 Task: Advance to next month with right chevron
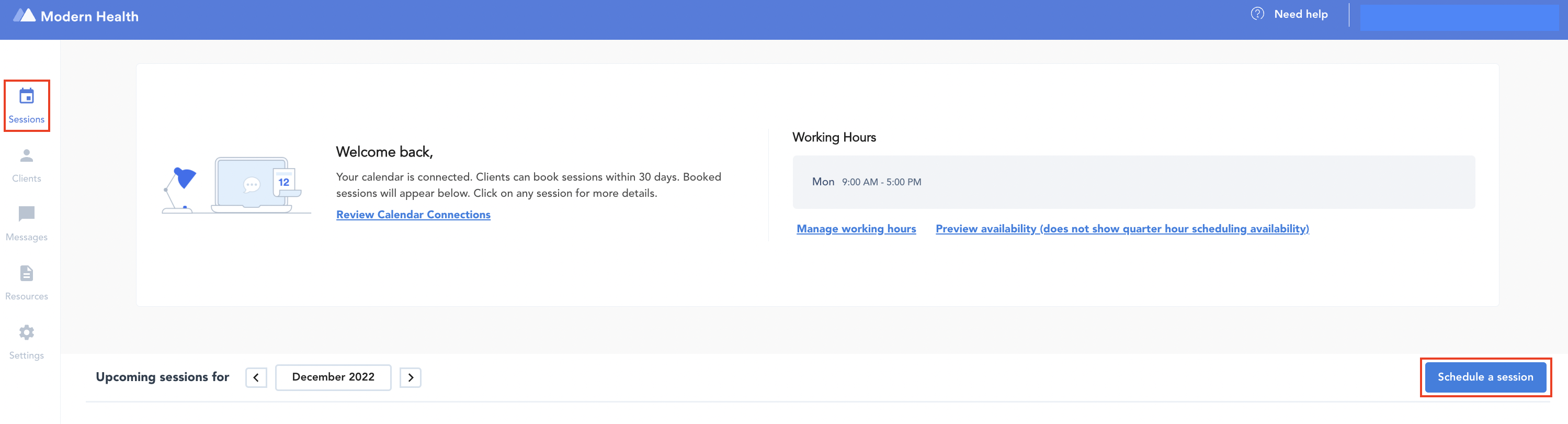[410, 378]
